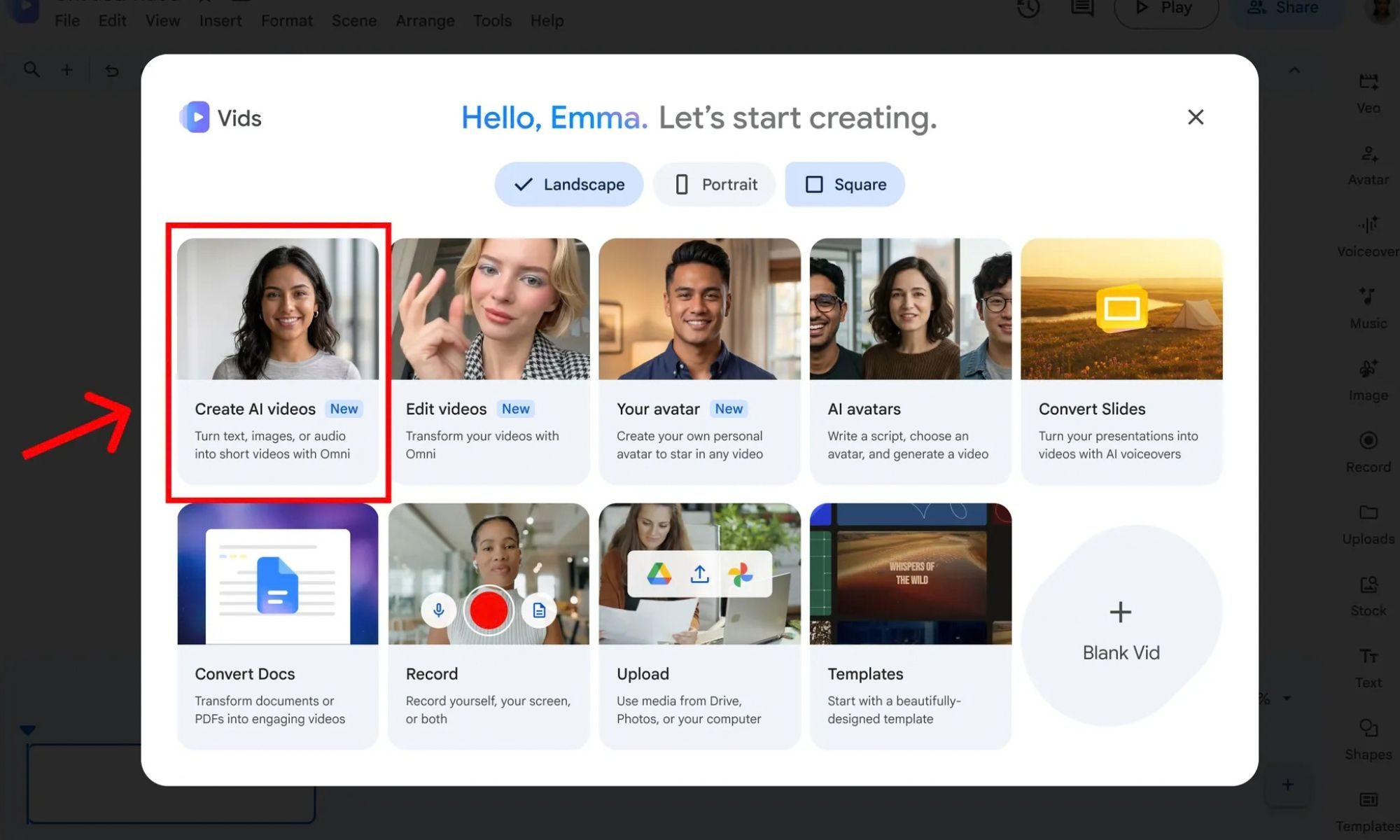Click the plus add icon in toolbar

coord(66,70)
